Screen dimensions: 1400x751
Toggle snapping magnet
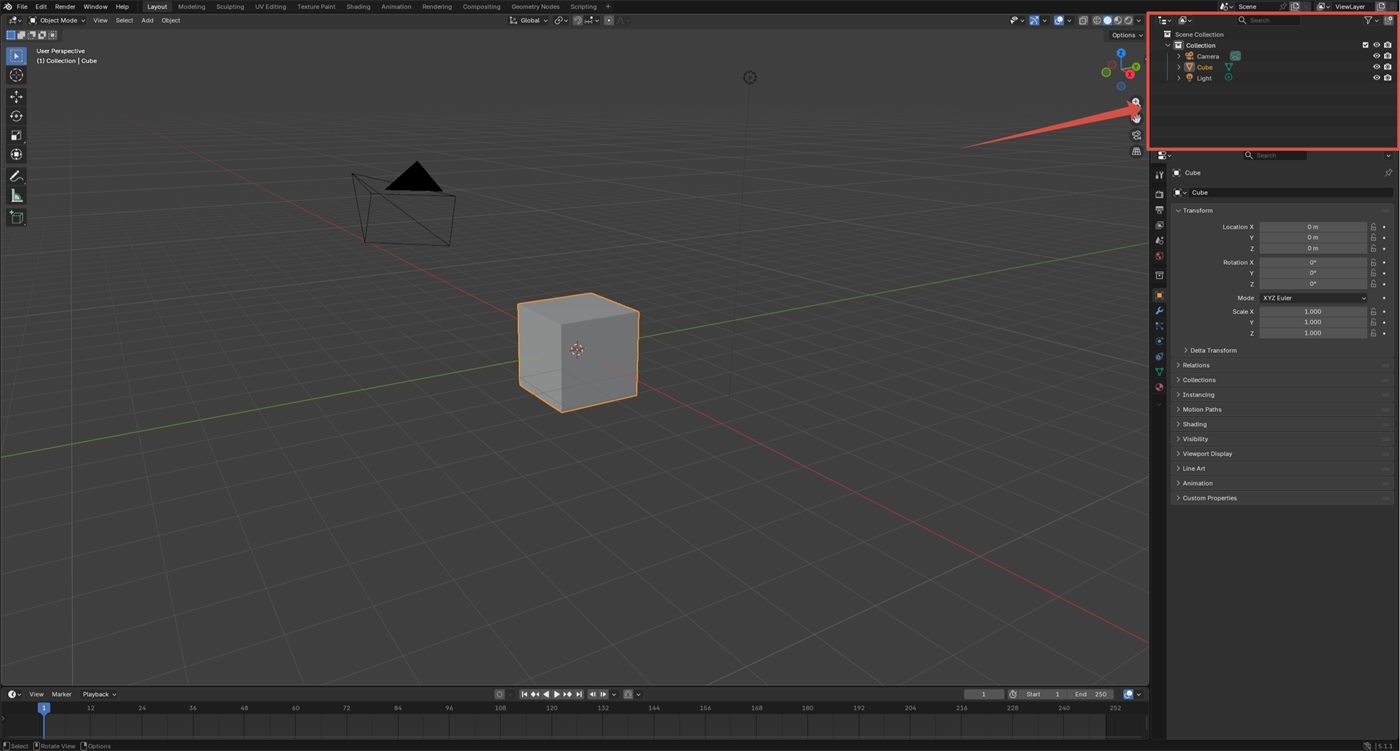(577, 20)
